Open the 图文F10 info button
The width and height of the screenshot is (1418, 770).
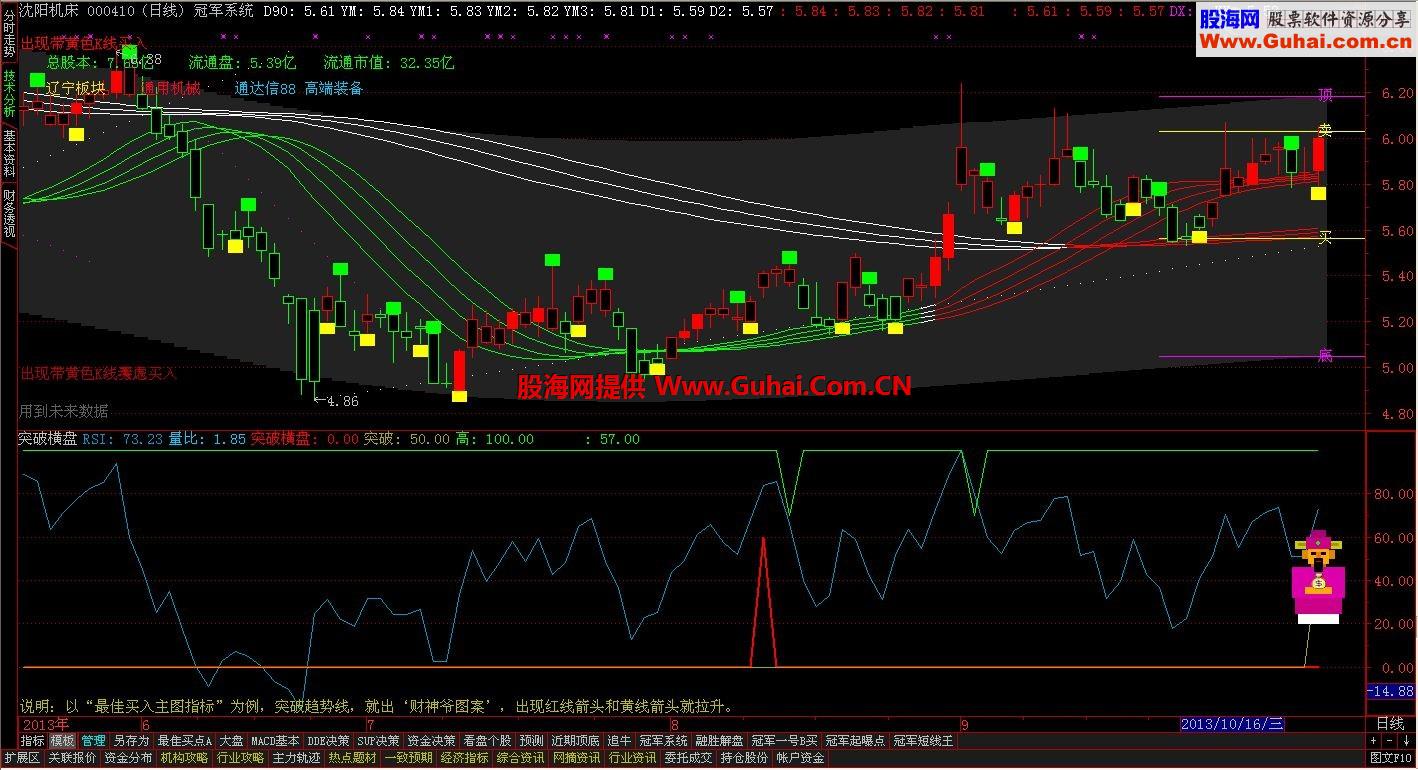[1391, 758]
